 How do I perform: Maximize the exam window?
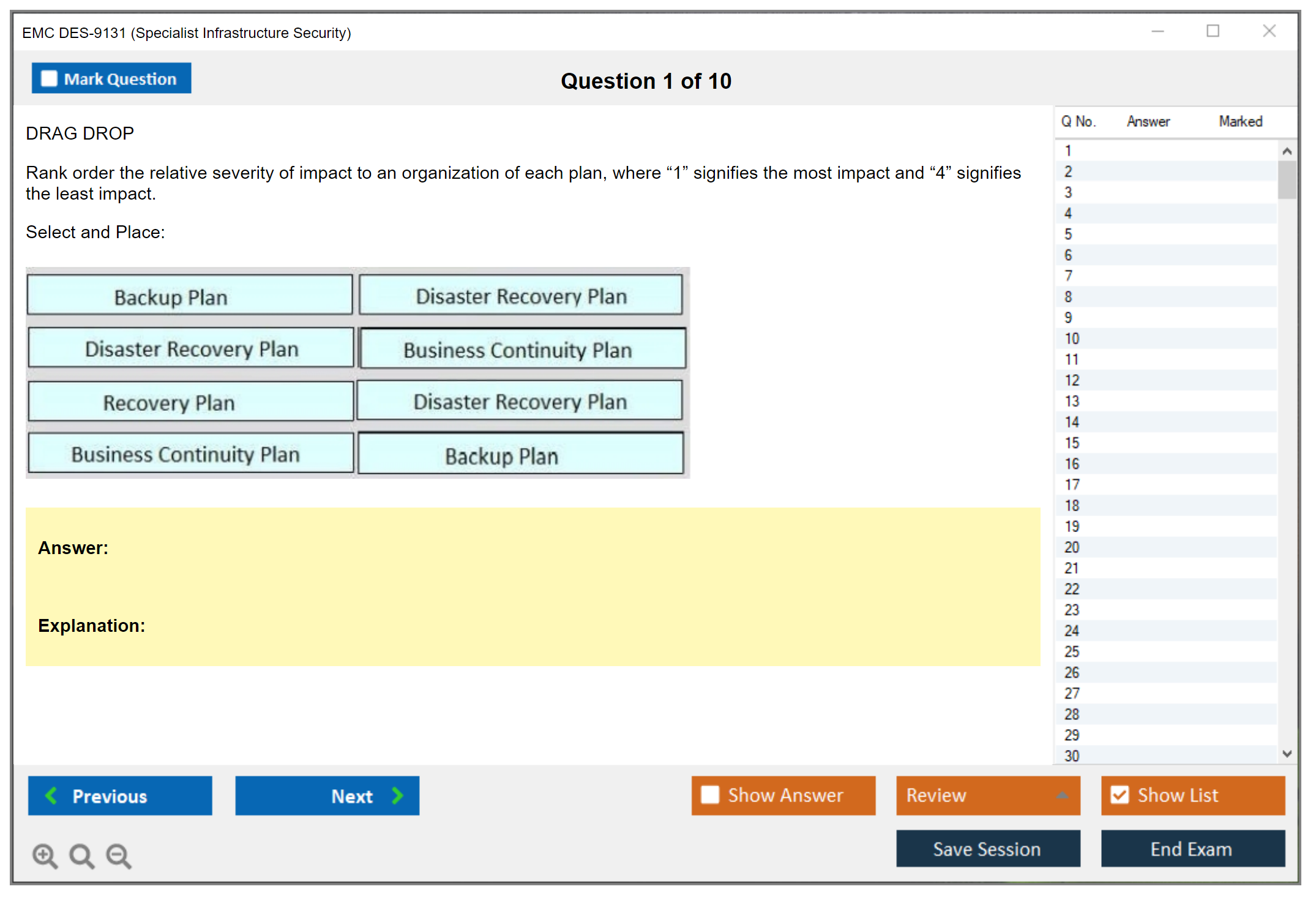pos(1213,31)
